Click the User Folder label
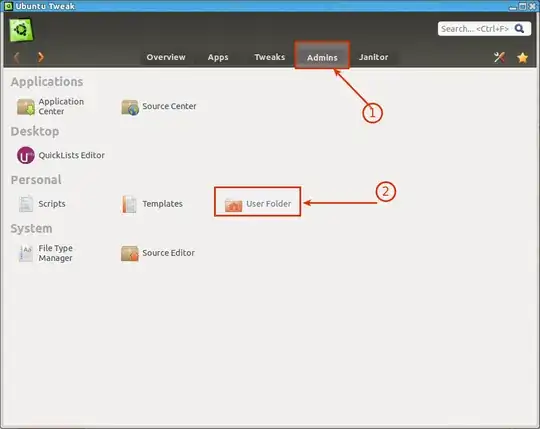This screenshot has height=429, width=540. point(269,204)
